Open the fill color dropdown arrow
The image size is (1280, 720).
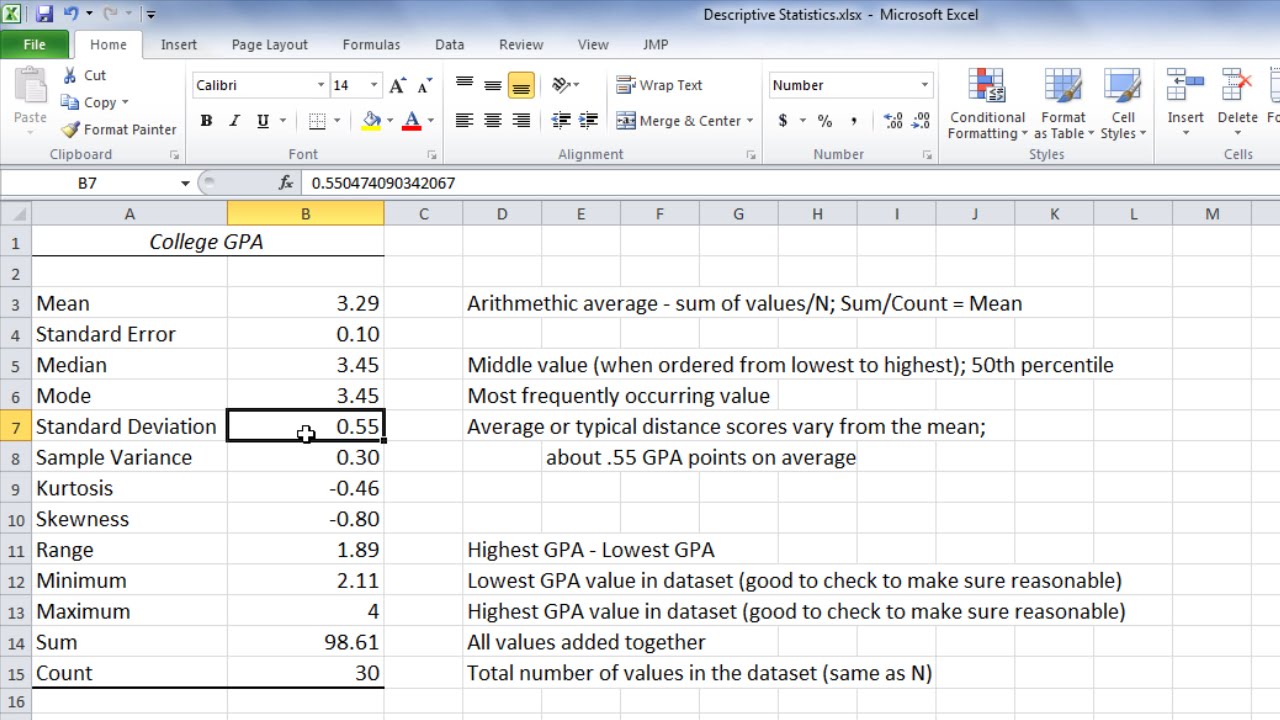coord(389,121)
